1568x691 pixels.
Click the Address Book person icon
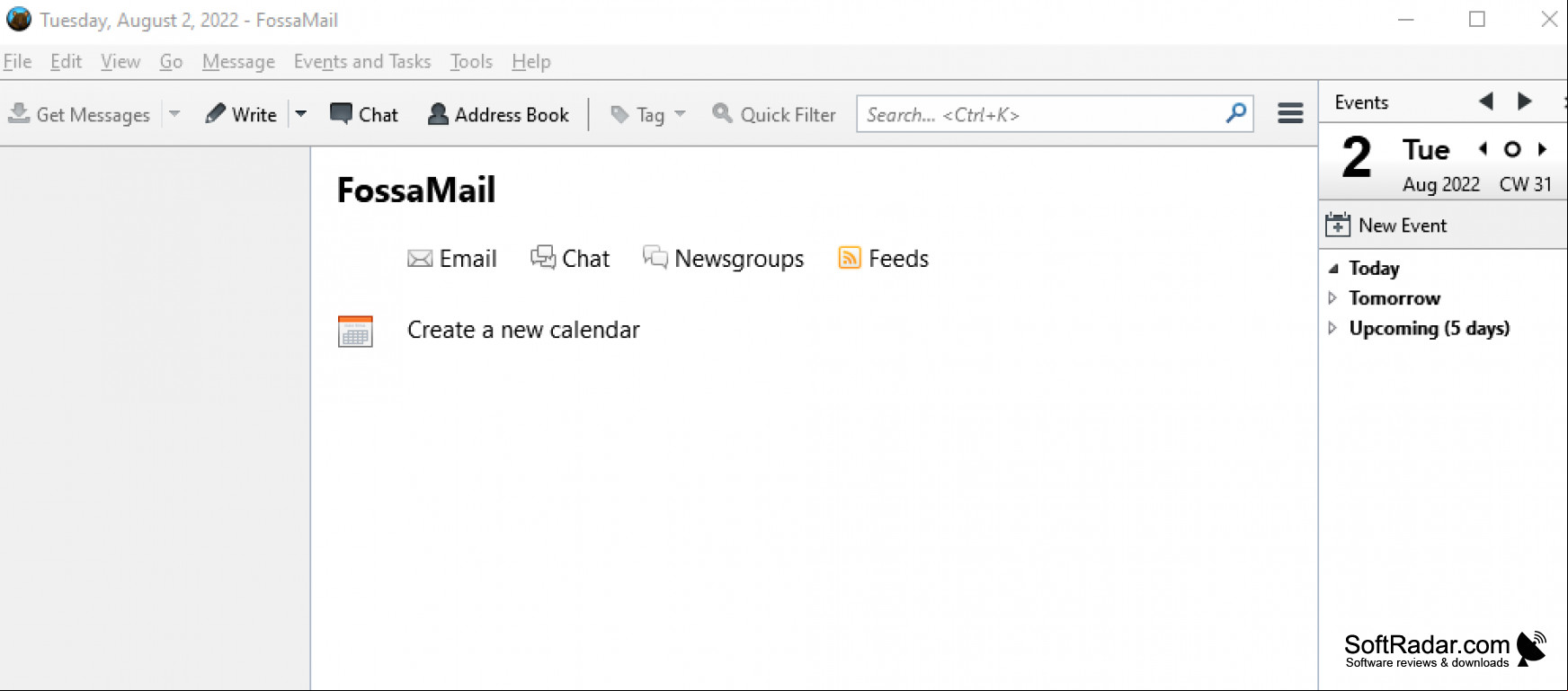point(438,113)
